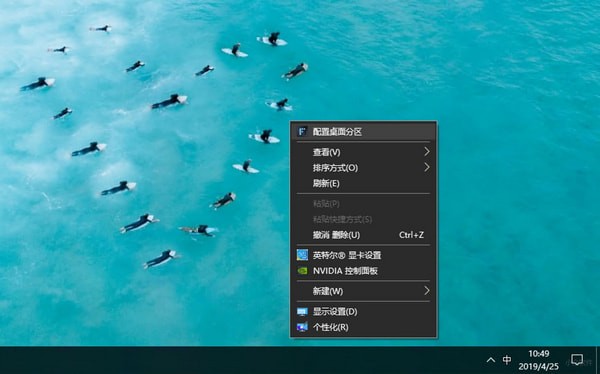Image resolution: width=600 pixels, height=374 pixels.
Task: Expand the 新建(W) submenu arrow
Action: tap(427, 291)
